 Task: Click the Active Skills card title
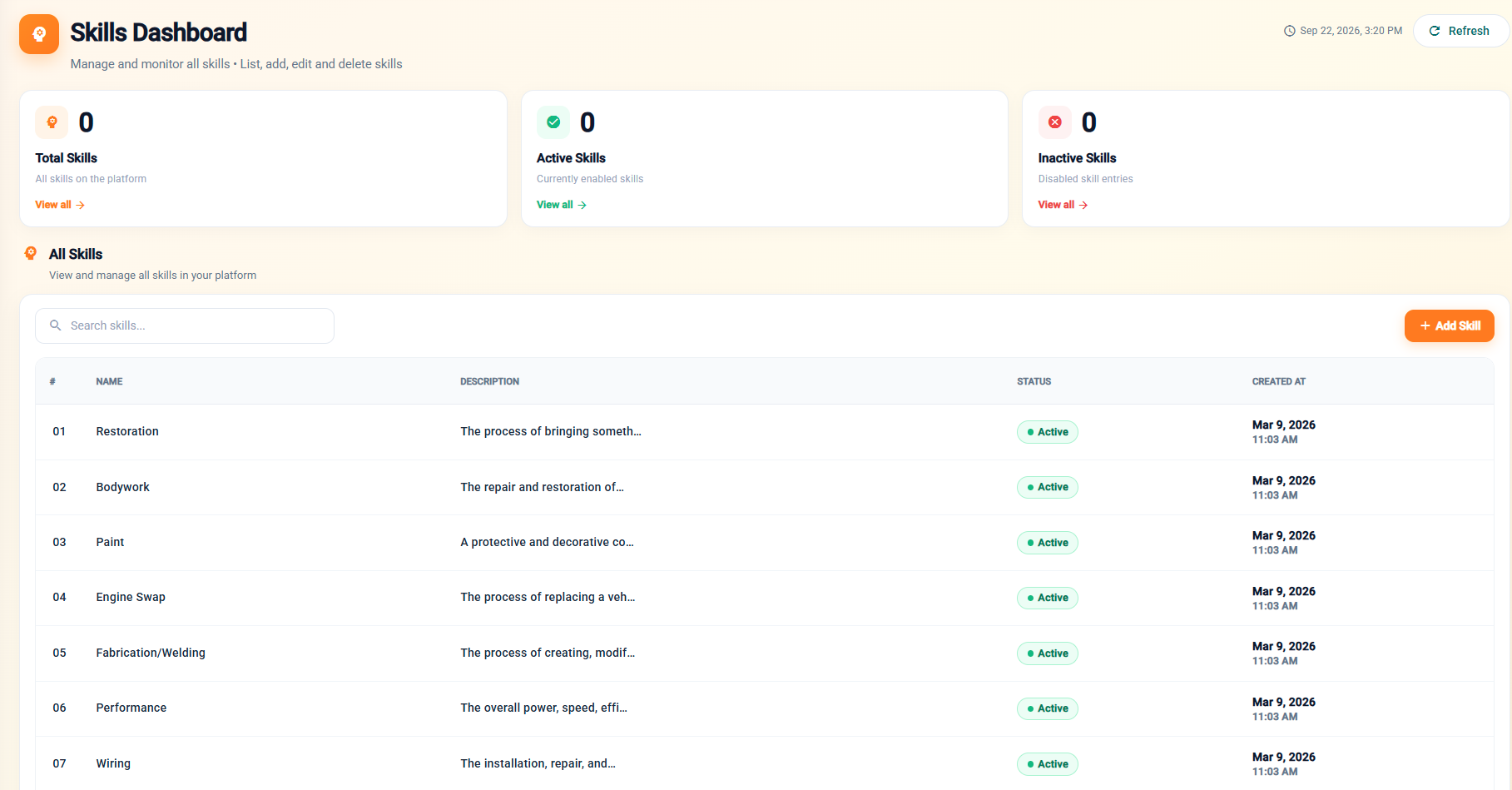click(571, 158)
